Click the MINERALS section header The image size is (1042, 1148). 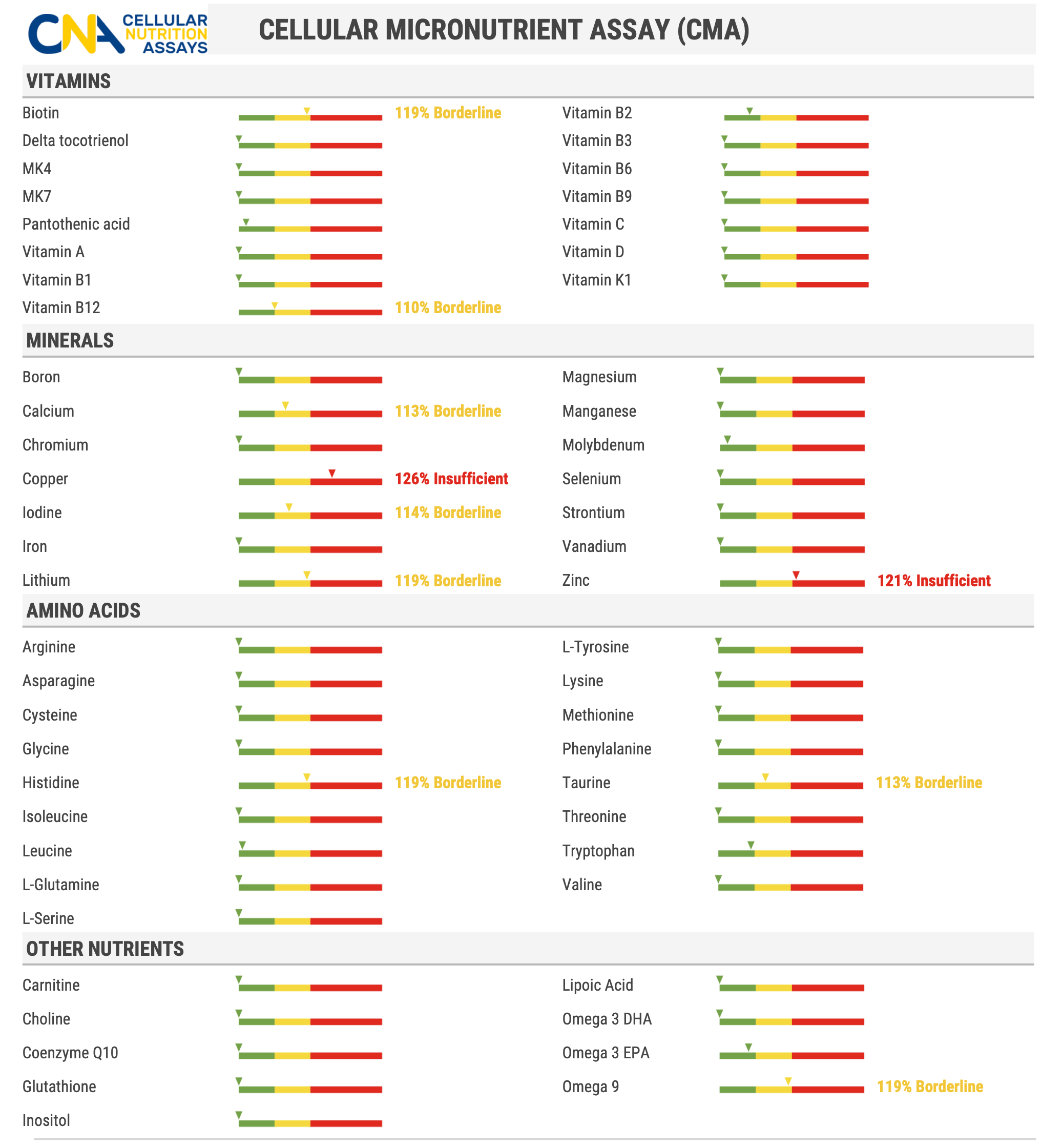click(70, 340)
